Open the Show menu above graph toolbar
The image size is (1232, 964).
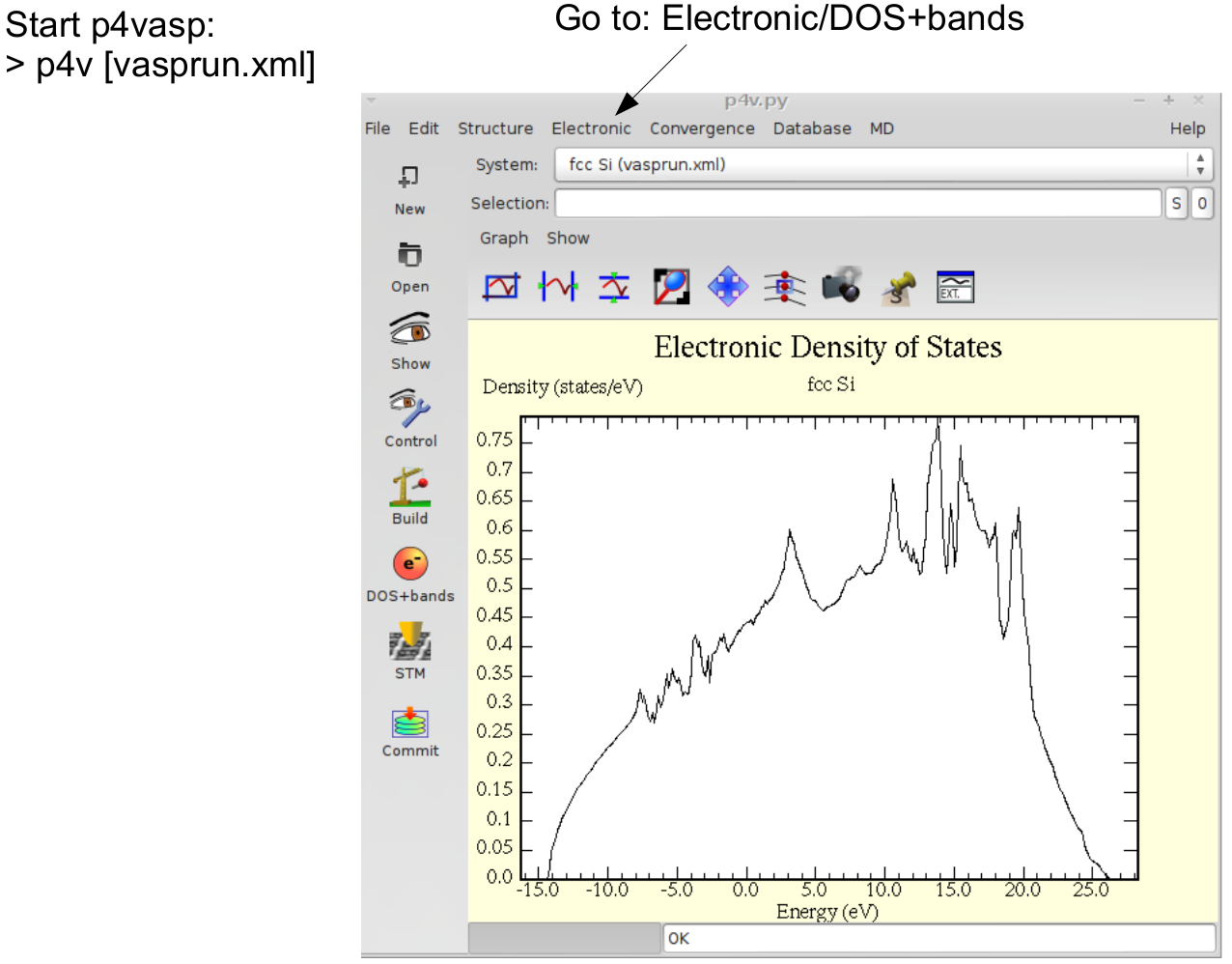pyautogui.click(x=568, y=239)
